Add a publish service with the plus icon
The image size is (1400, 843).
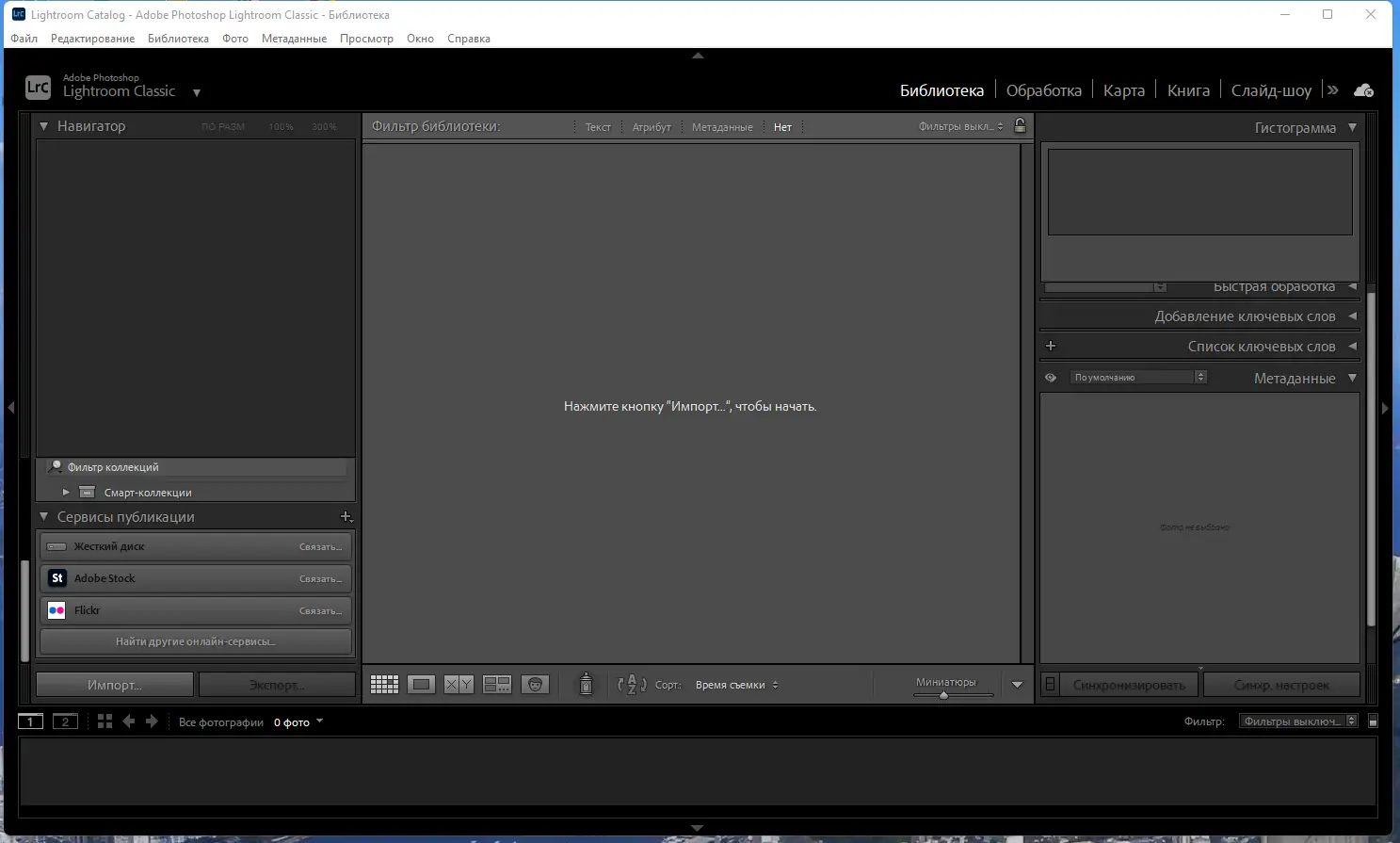pos(346,516)
